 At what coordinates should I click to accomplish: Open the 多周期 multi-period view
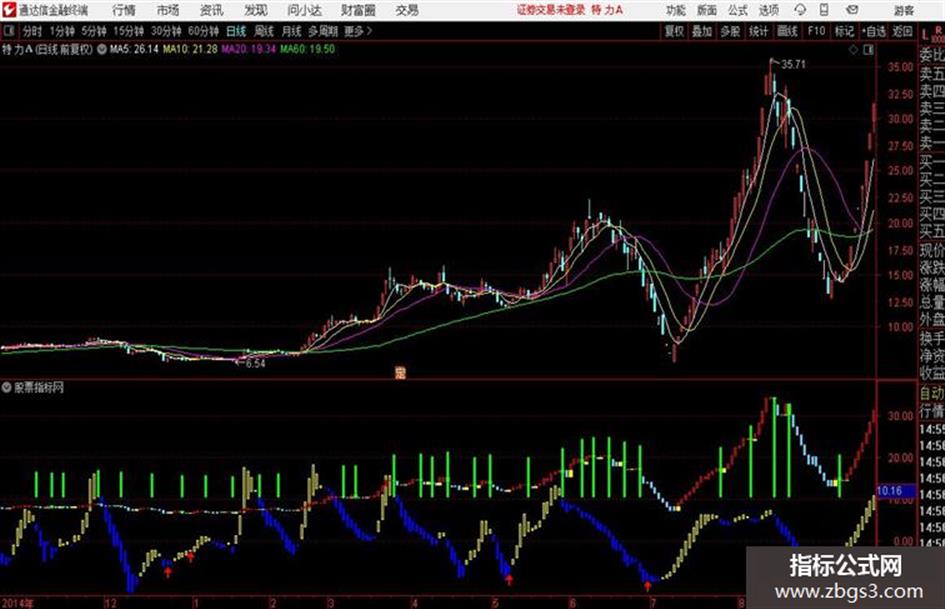(x=323, y=31)
